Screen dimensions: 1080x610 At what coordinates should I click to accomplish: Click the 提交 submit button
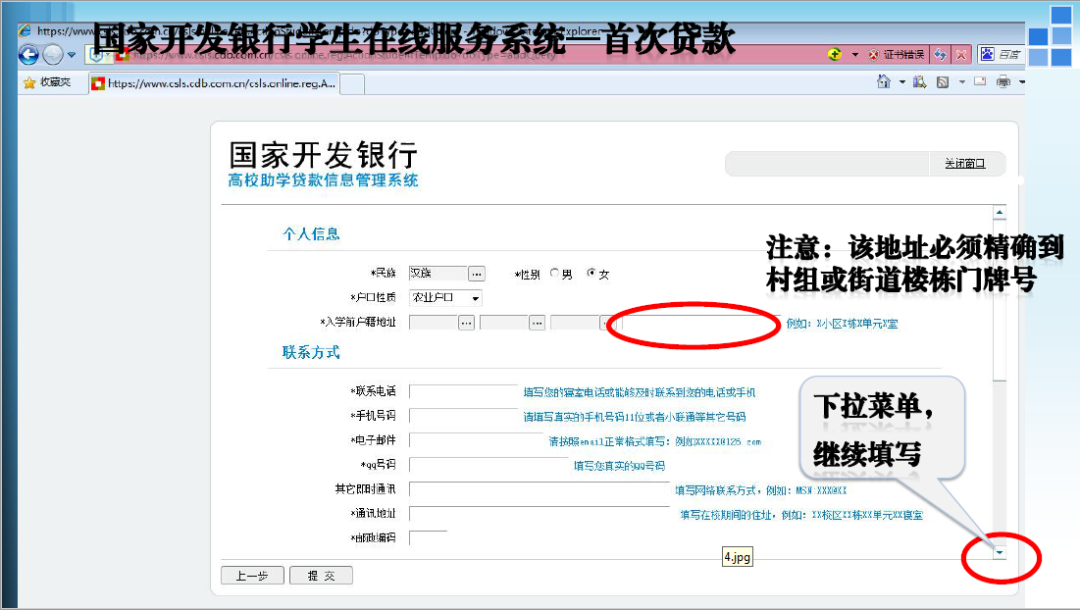pyautogui.click(x=321, y=576)
